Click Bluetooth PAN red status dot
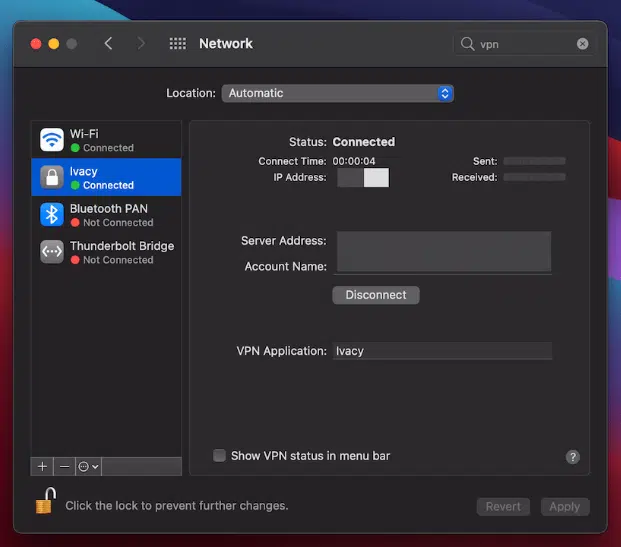 point(75,223)
